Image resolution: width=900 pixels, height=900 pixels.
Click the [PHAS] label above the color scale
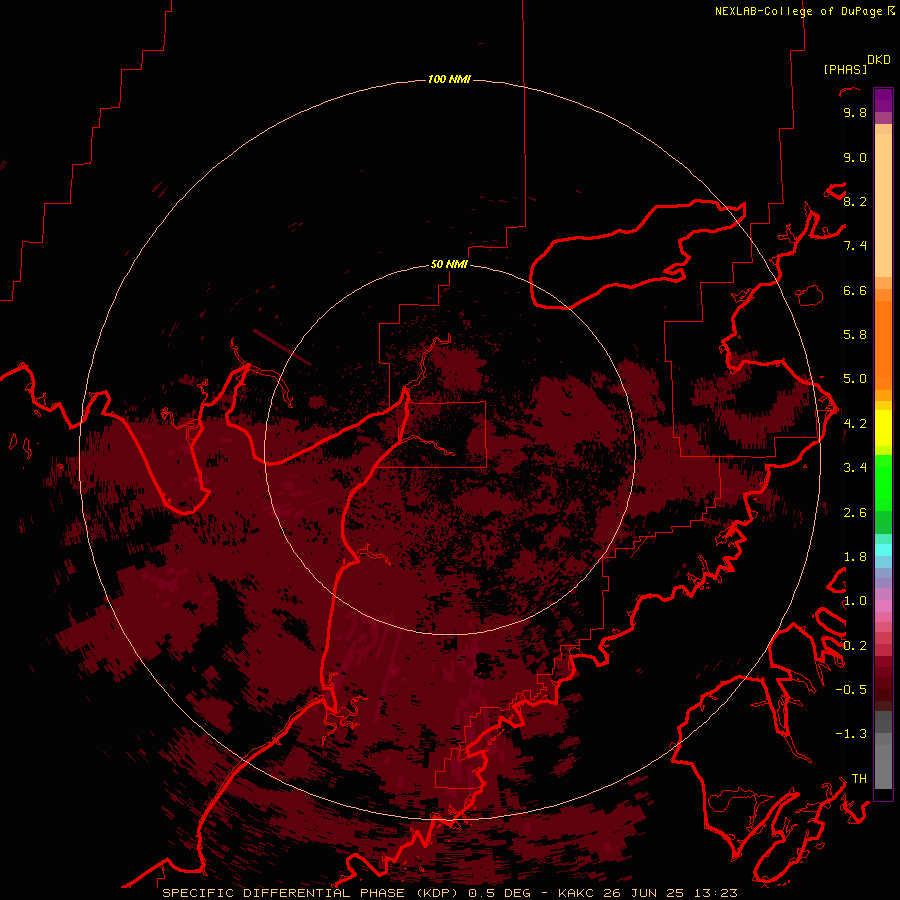845,69
